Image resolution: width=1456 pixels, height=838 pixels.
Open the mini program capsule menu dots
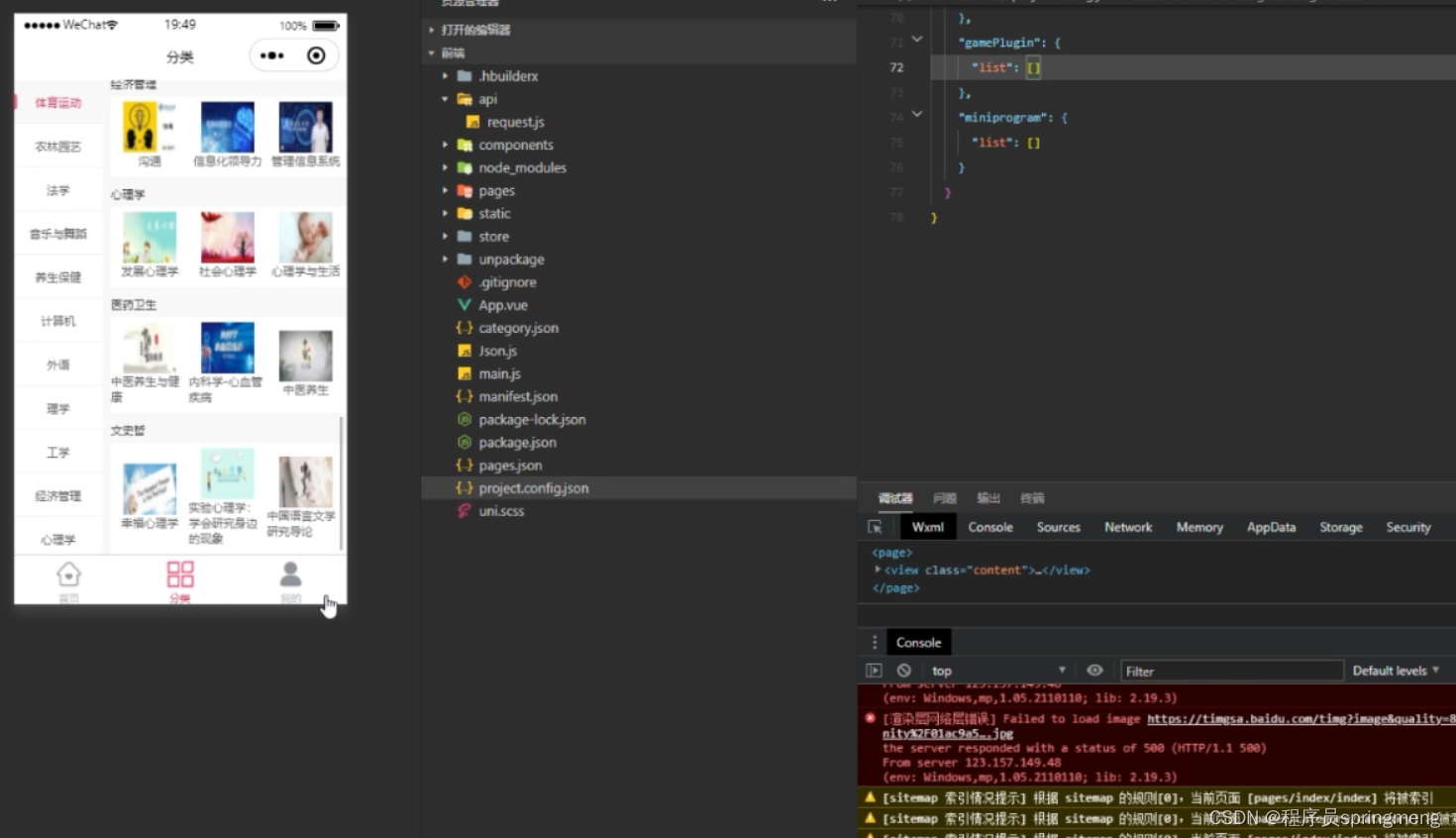pyautogui.click(x=271, y=55)
